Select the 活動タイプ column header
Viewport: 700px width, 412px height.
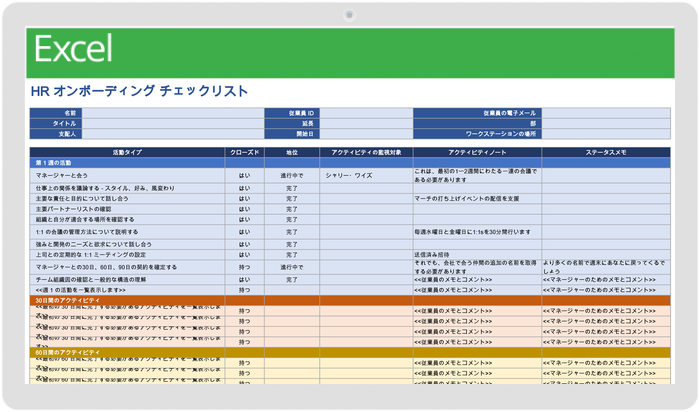coord(127,152)
